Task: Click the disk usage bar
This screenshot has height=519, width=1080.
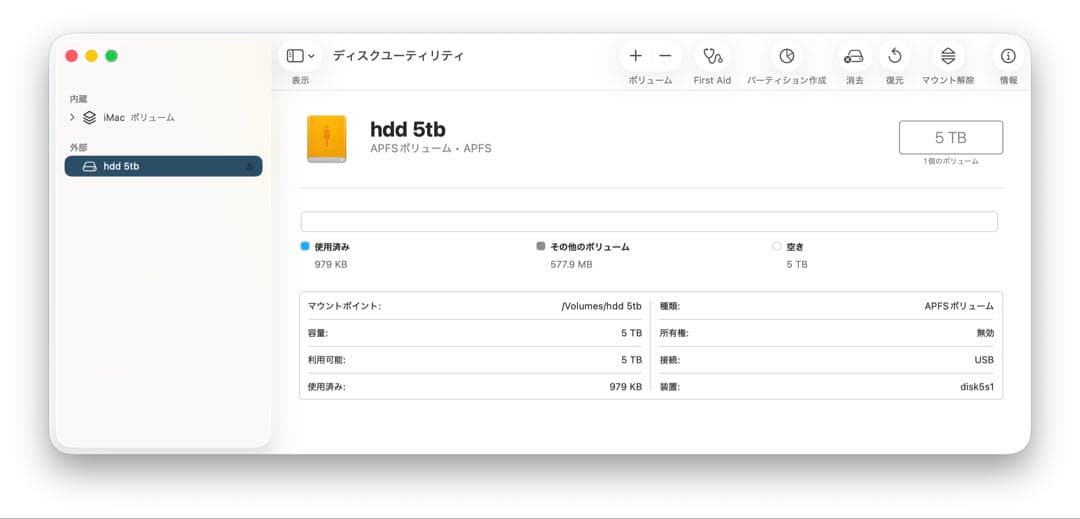Action: click(649, 222)
